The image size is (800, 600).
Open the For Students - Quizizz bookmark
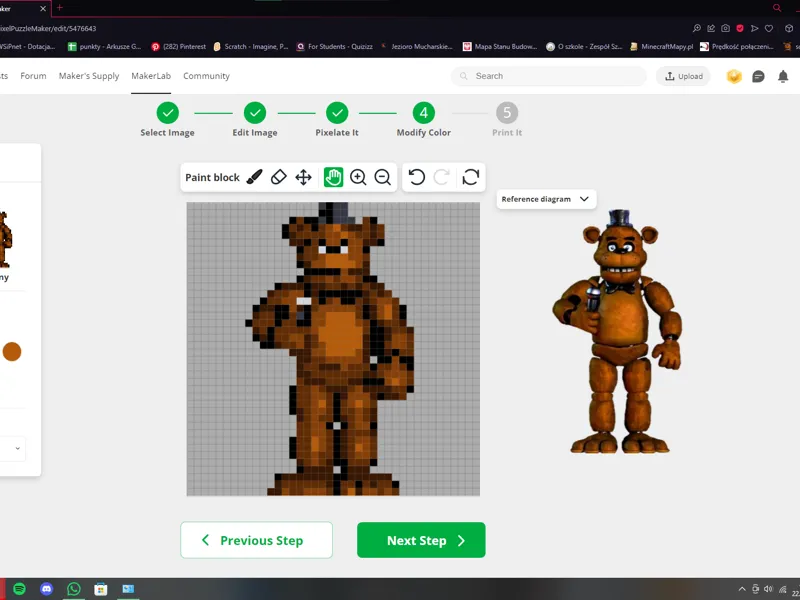coord(335,46)
